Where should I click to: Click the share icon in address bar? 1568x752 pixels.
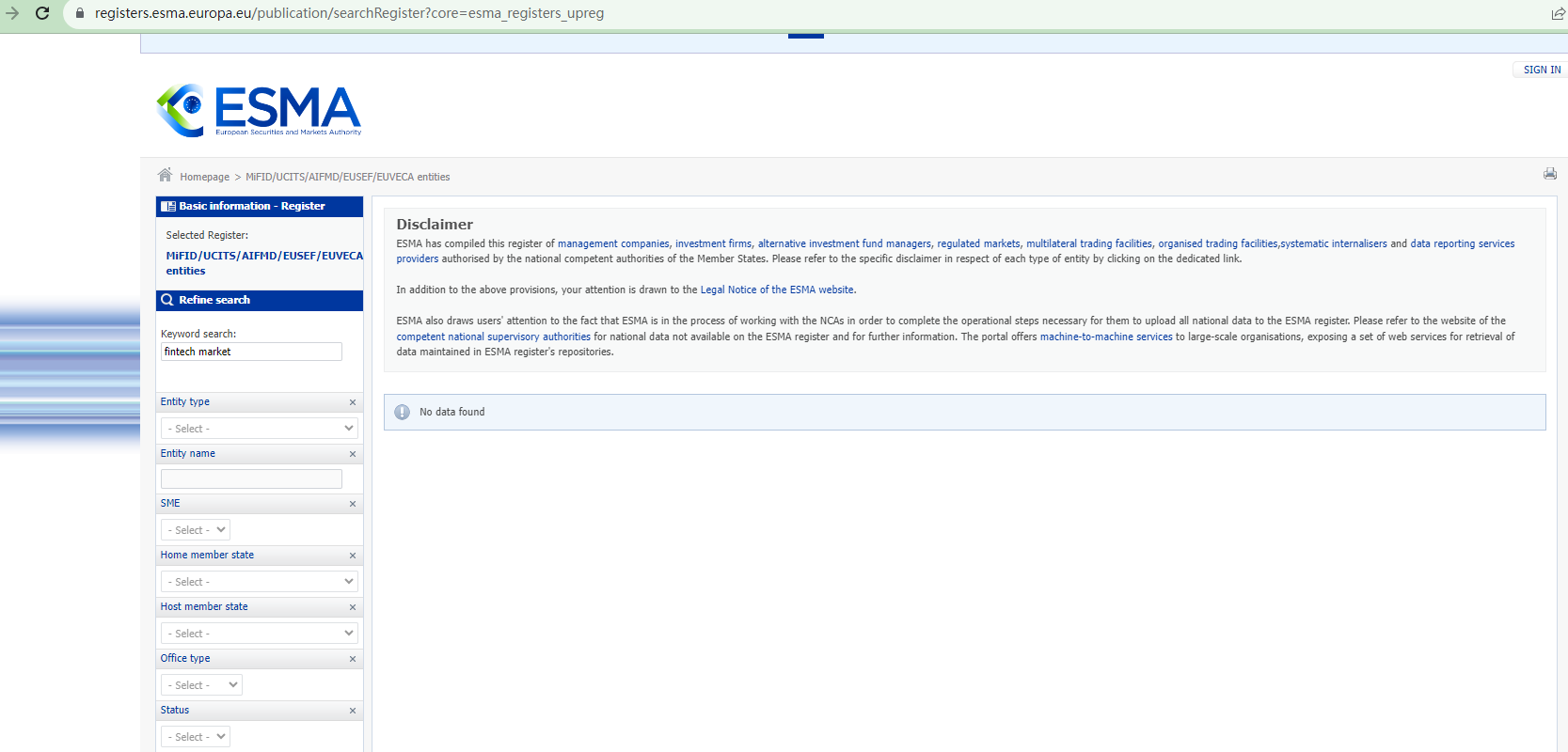coord(1558,13)
